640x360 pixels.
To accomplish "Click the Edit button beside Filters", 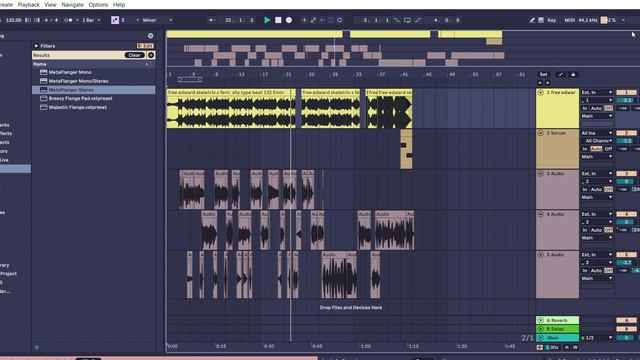I will [x=145, y=46].
